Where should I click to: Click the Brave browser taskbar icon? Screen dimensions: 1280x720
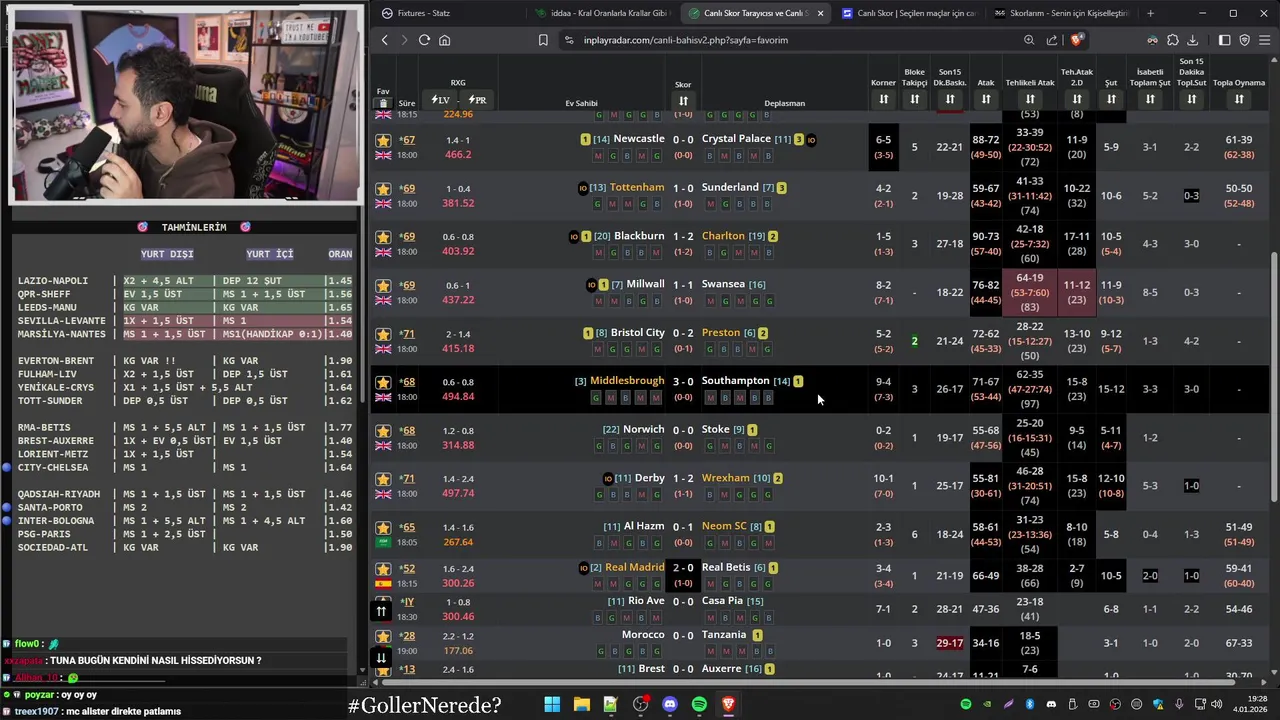(x=729, y=704)
